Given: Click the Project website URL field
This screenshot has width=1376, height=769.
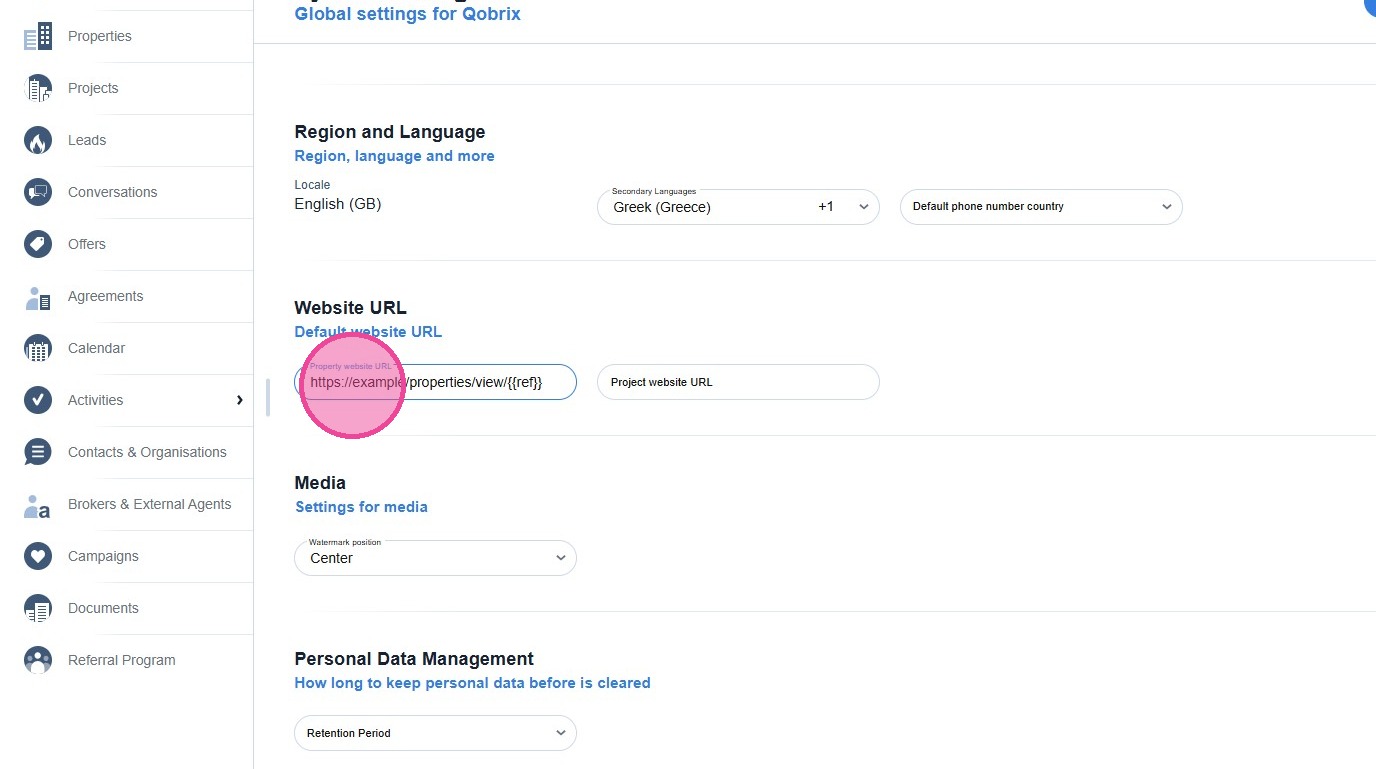Looking at the screenshot, I should coord(738,382).
